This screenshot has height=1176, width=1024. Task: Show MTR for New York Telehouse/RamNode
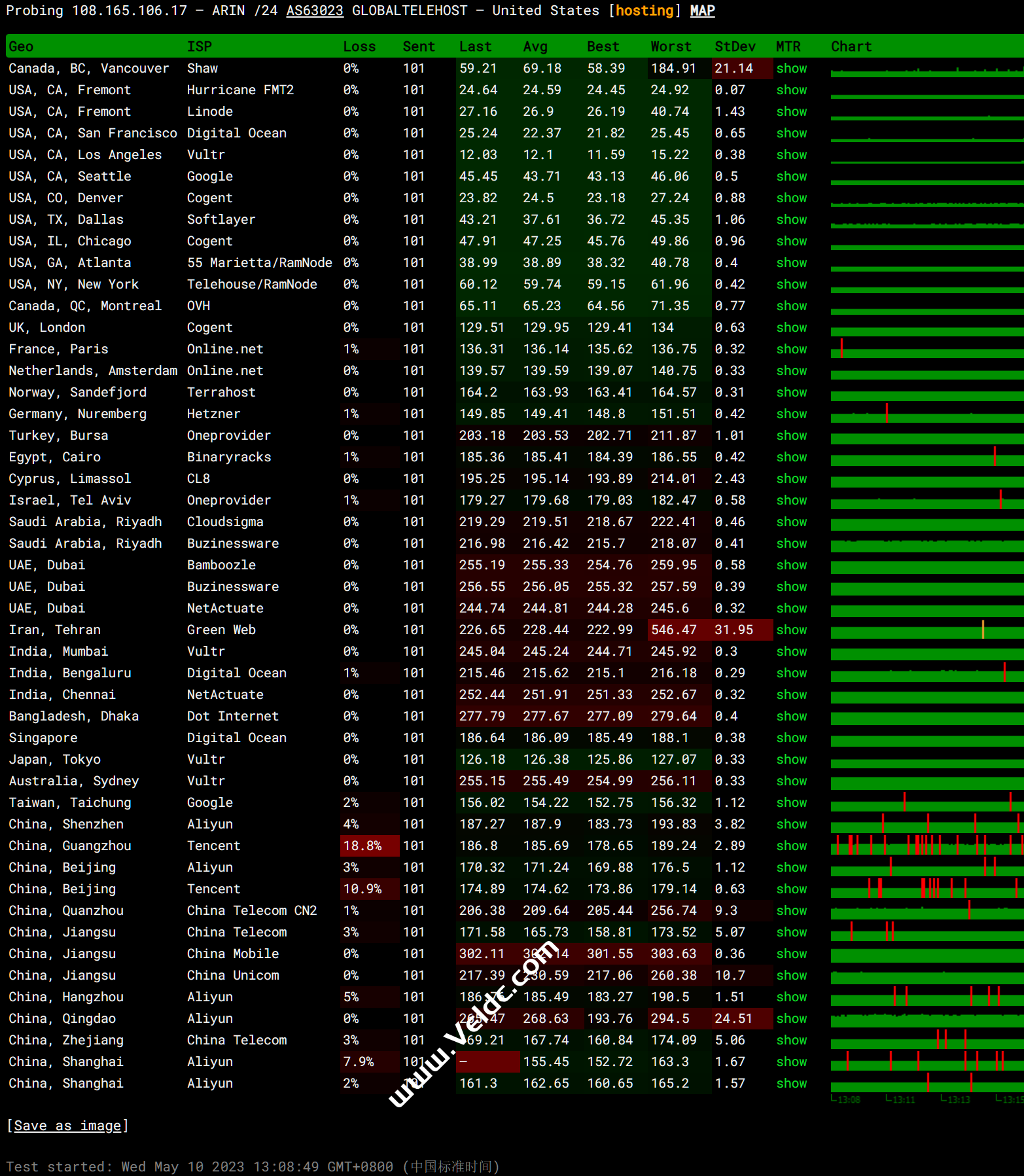[x=791, y=284]
